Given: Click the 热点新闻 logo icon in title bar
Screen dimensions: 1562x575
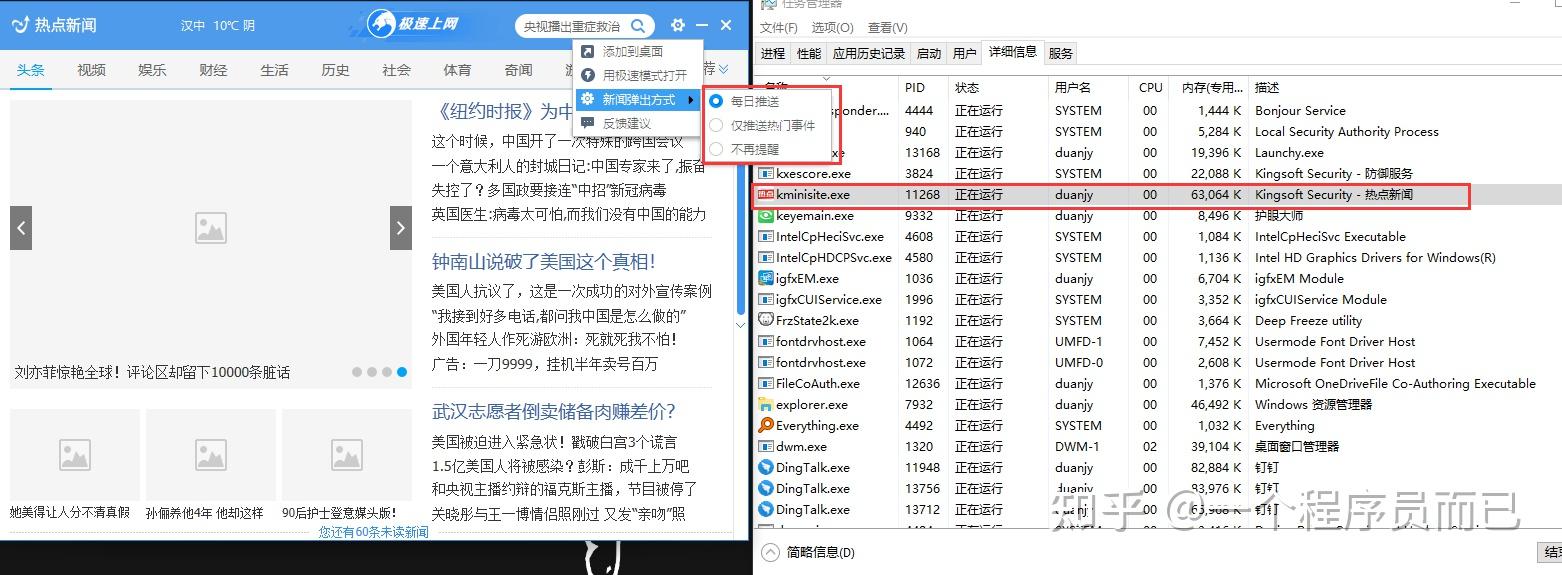Looking at the screenshot, I should click(19, 25).
